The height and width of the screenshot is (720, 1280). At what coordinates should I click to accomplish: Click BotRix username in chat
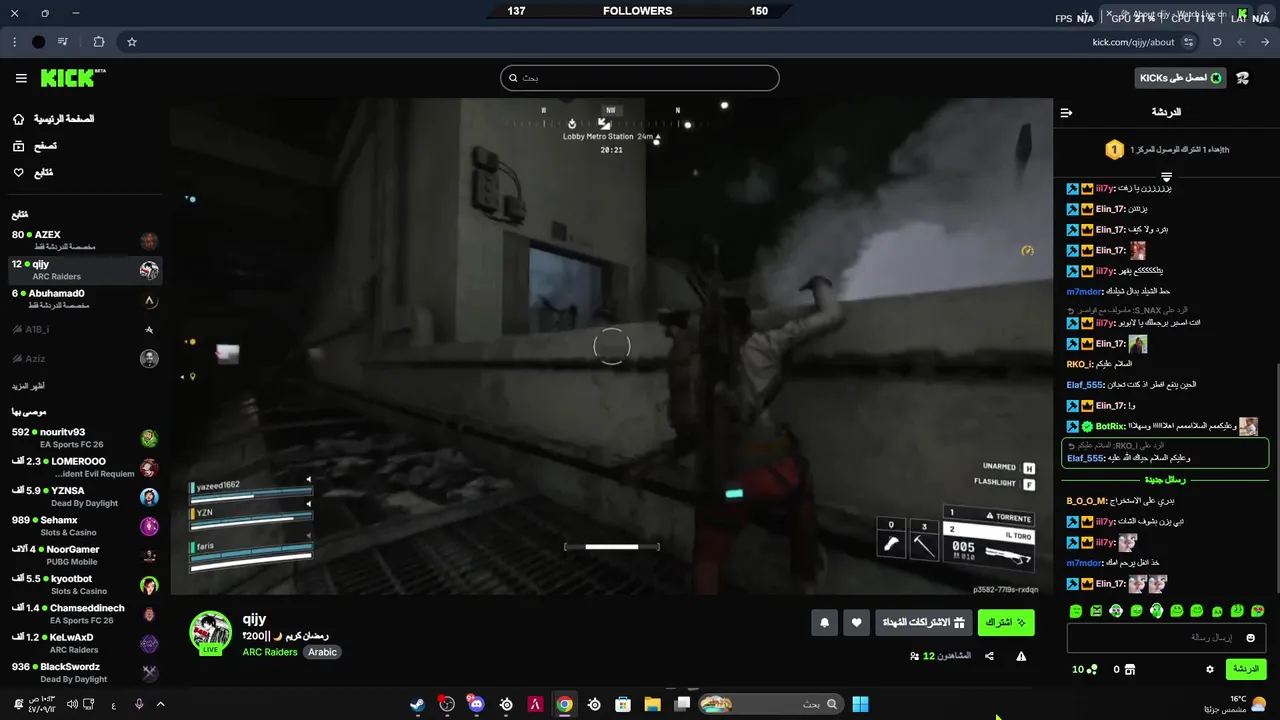click(1111, 427)
